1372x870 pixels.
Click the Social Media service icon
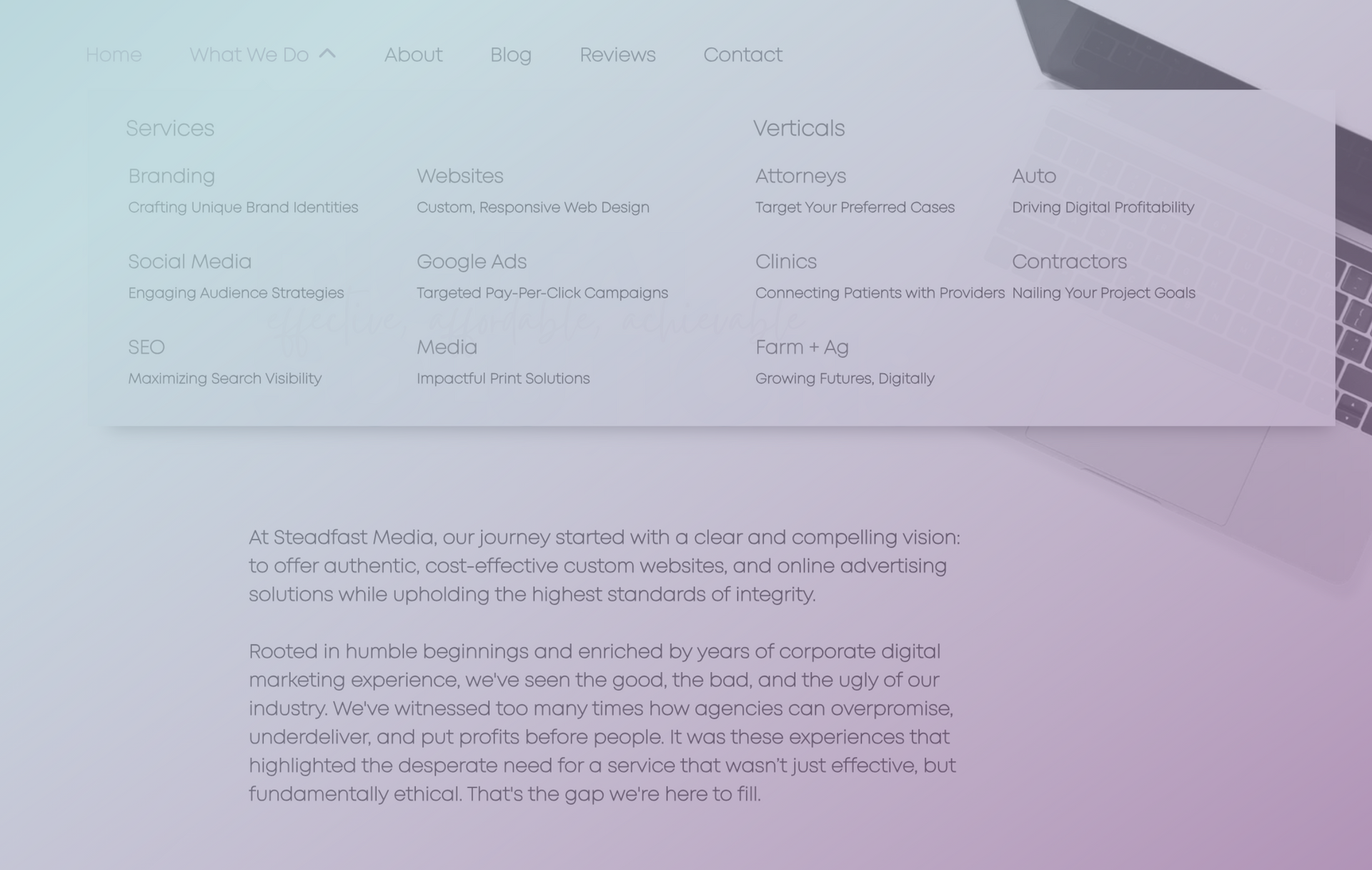coord(190,262)
